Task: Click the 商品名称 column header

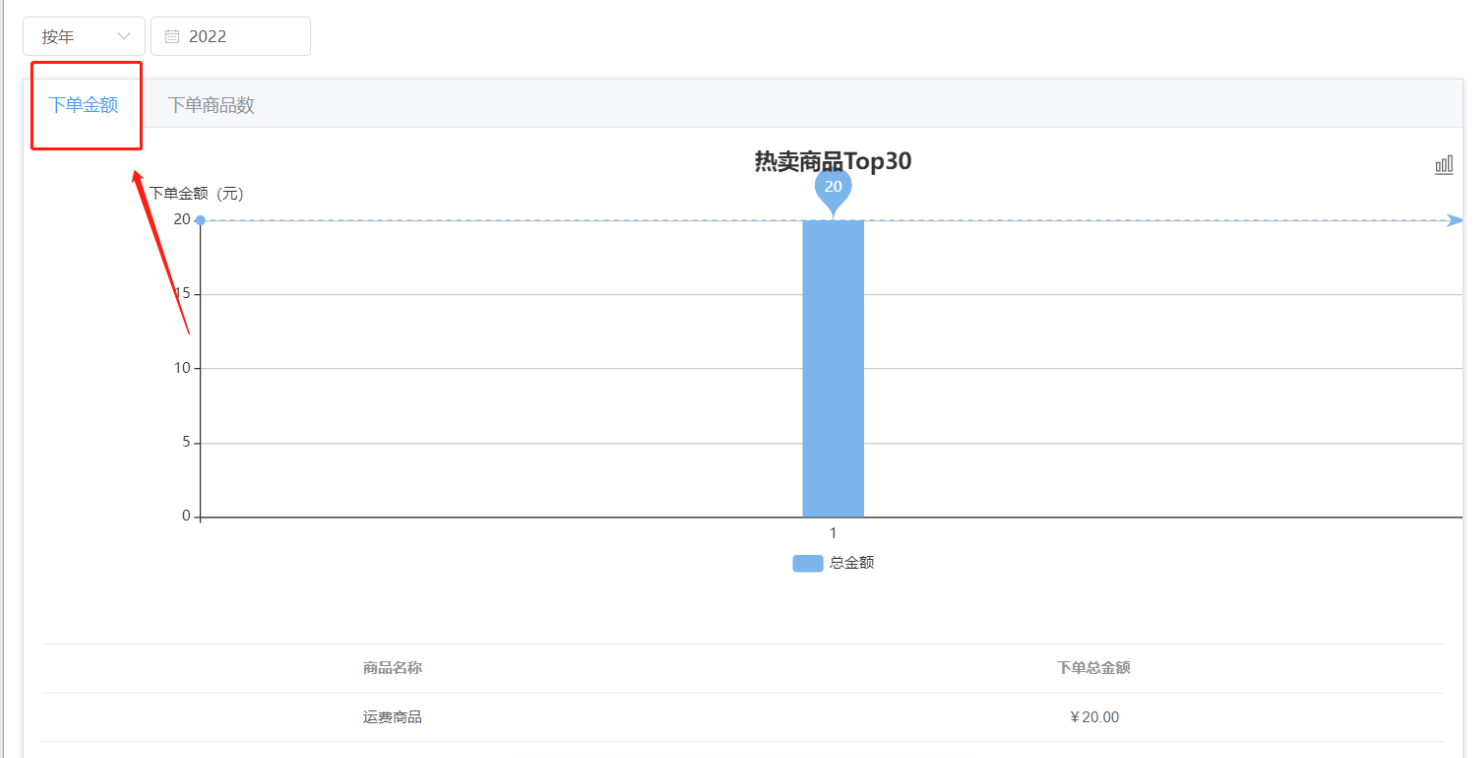Action: tap(392, 668)
